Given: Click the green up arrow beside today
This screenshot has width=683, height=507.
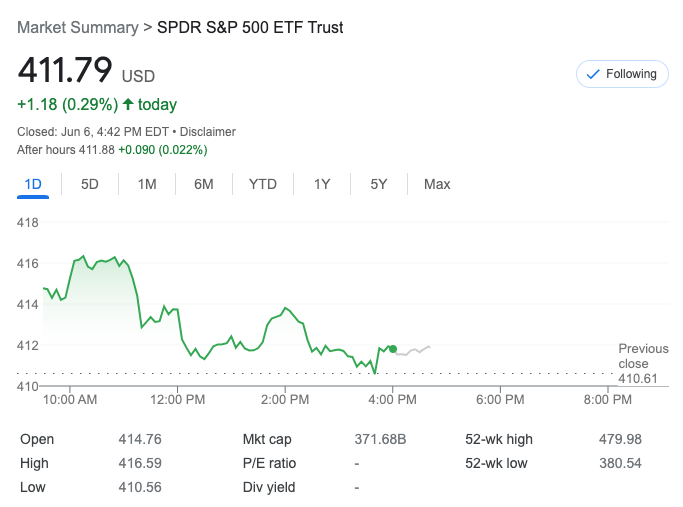Looking at the screenshot, I should click(x=128, y=104).
